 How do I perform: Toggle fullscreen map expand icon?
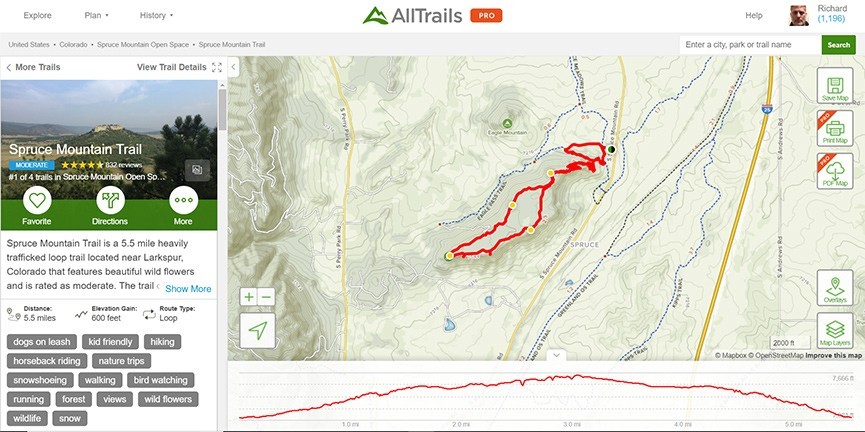(x=217, y=67)
